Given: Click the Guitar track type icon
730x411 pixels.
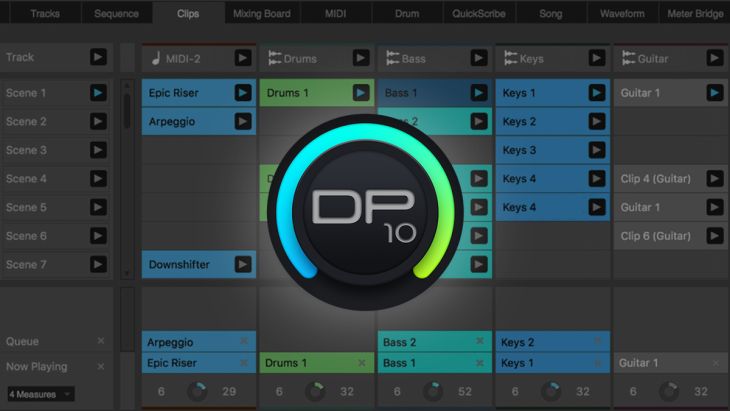Looking at the screenshot, I should (629, 58).
